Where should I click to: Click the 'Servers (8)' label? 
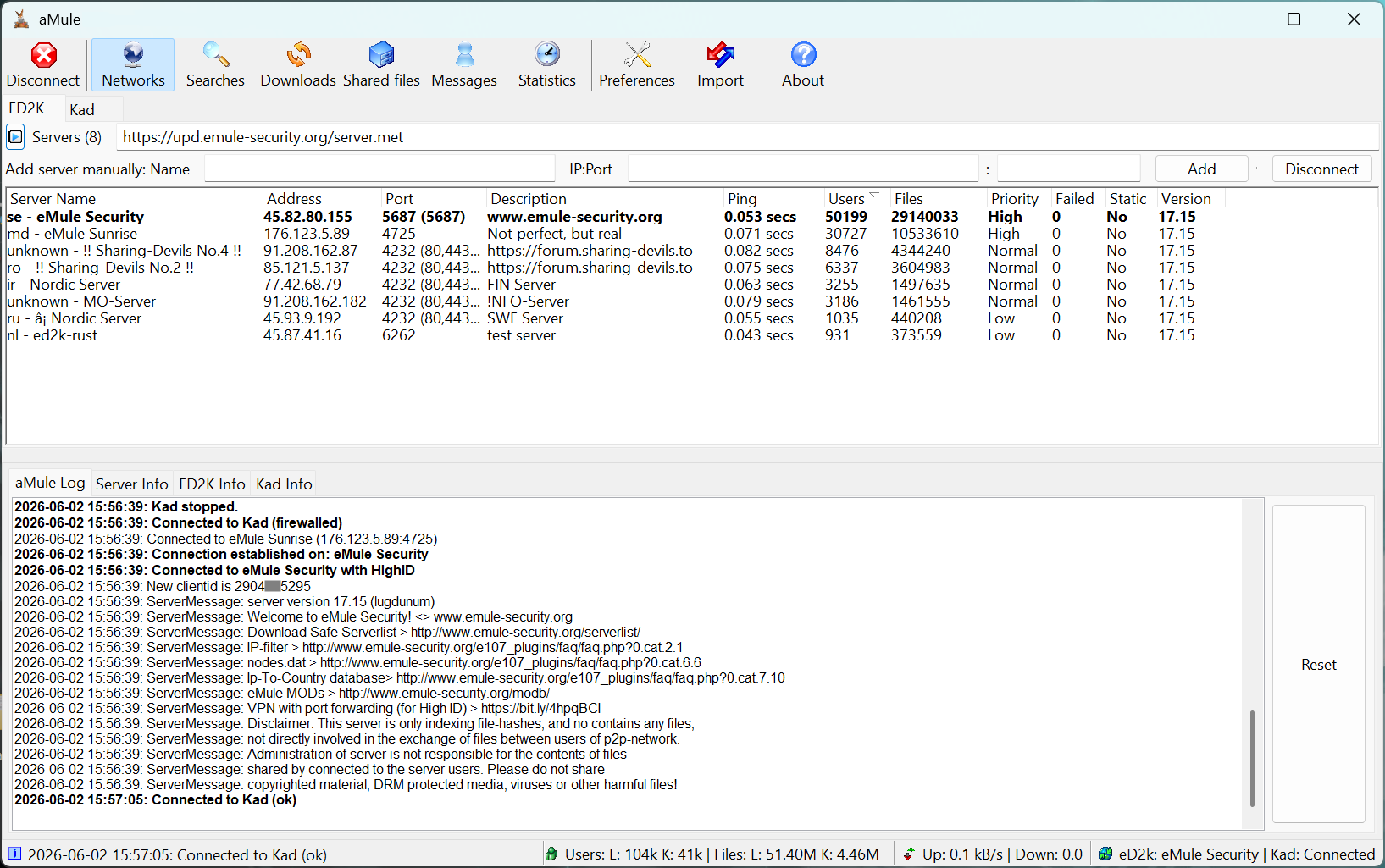tap(67, 137)
